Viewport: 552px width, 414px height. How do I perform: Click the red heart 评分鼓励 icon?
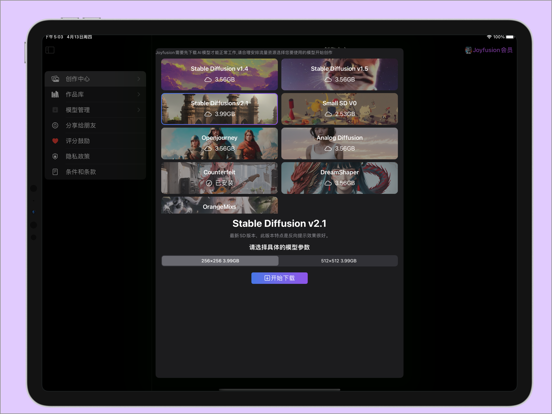click(55, 141)
